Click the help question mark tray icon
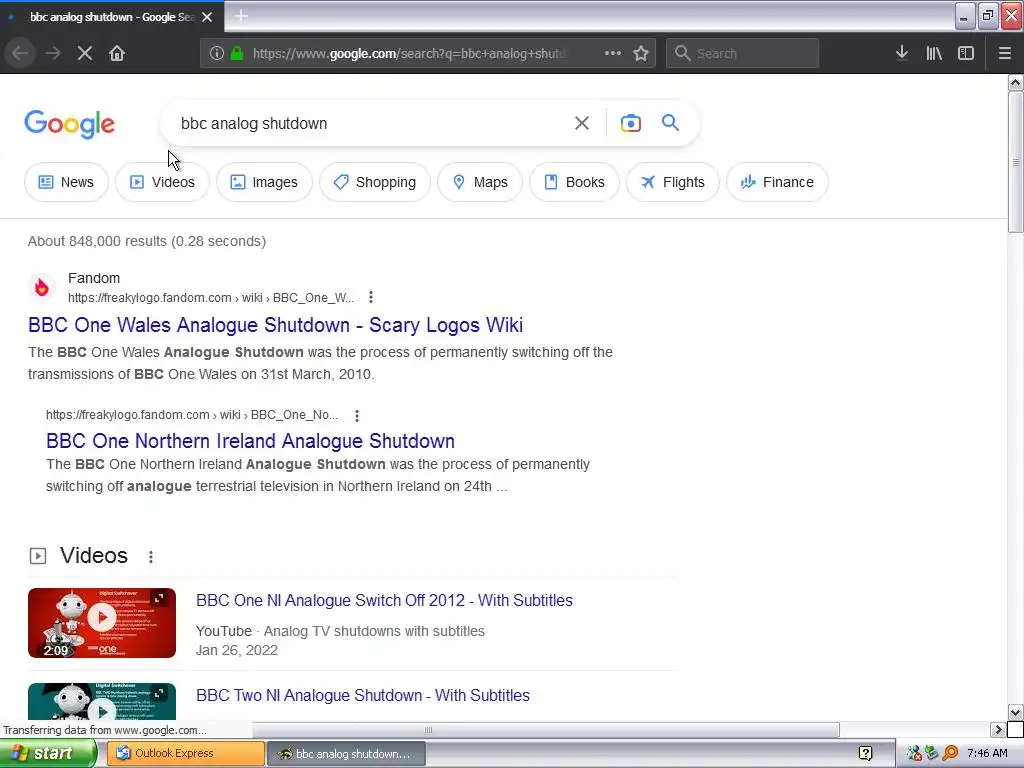 coord(865,754)
